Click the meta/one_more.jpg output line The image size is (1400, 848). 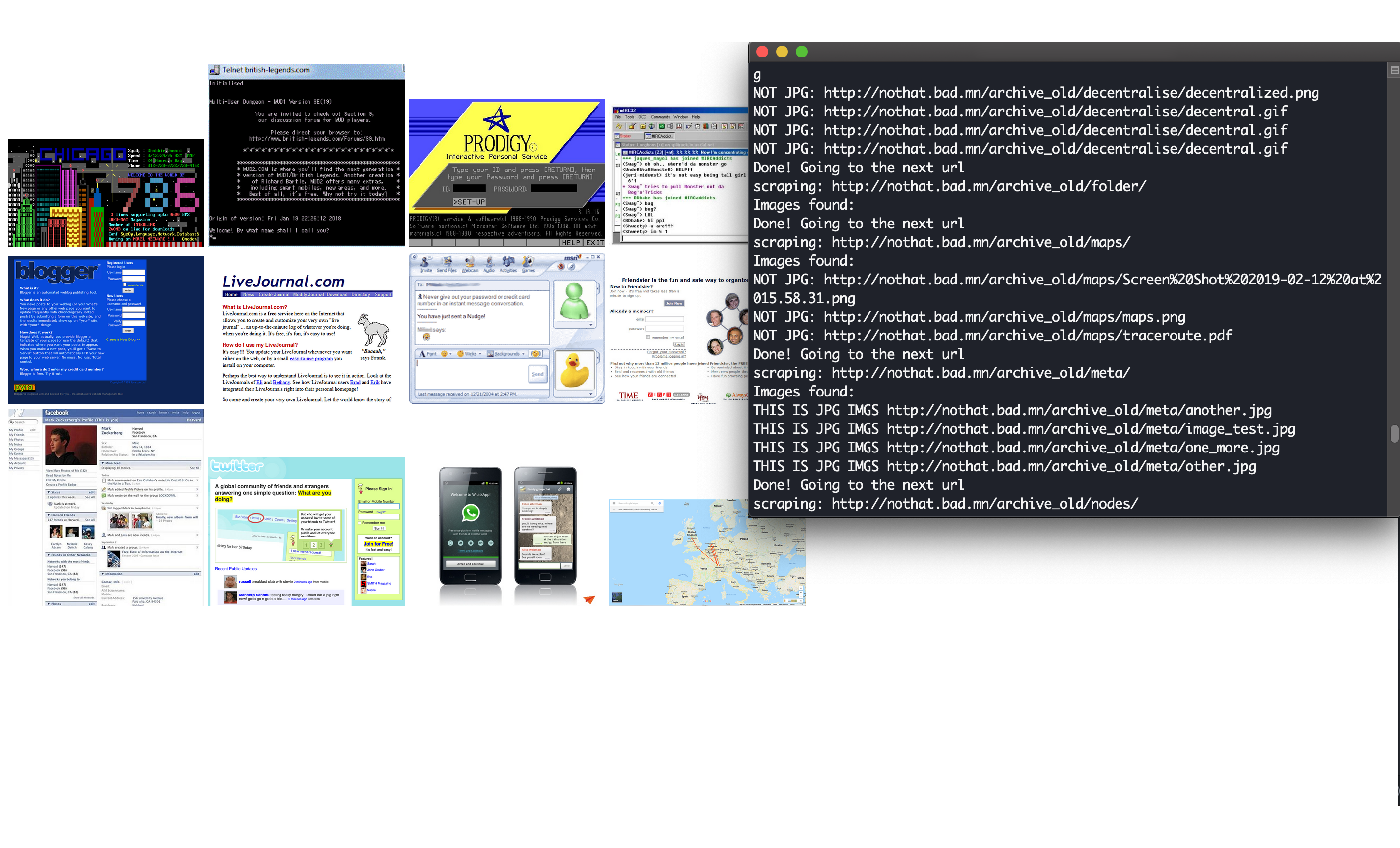click(x=1016, y=447)
